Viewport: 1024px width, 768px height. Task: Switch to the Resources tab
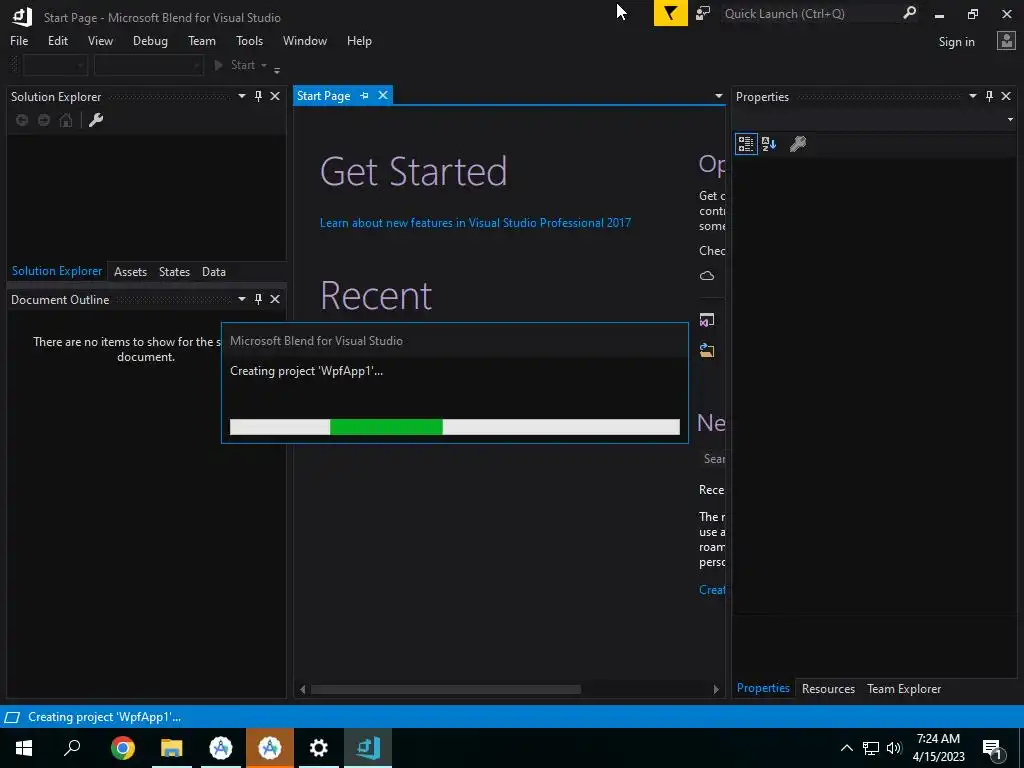[x=828, y=689]
